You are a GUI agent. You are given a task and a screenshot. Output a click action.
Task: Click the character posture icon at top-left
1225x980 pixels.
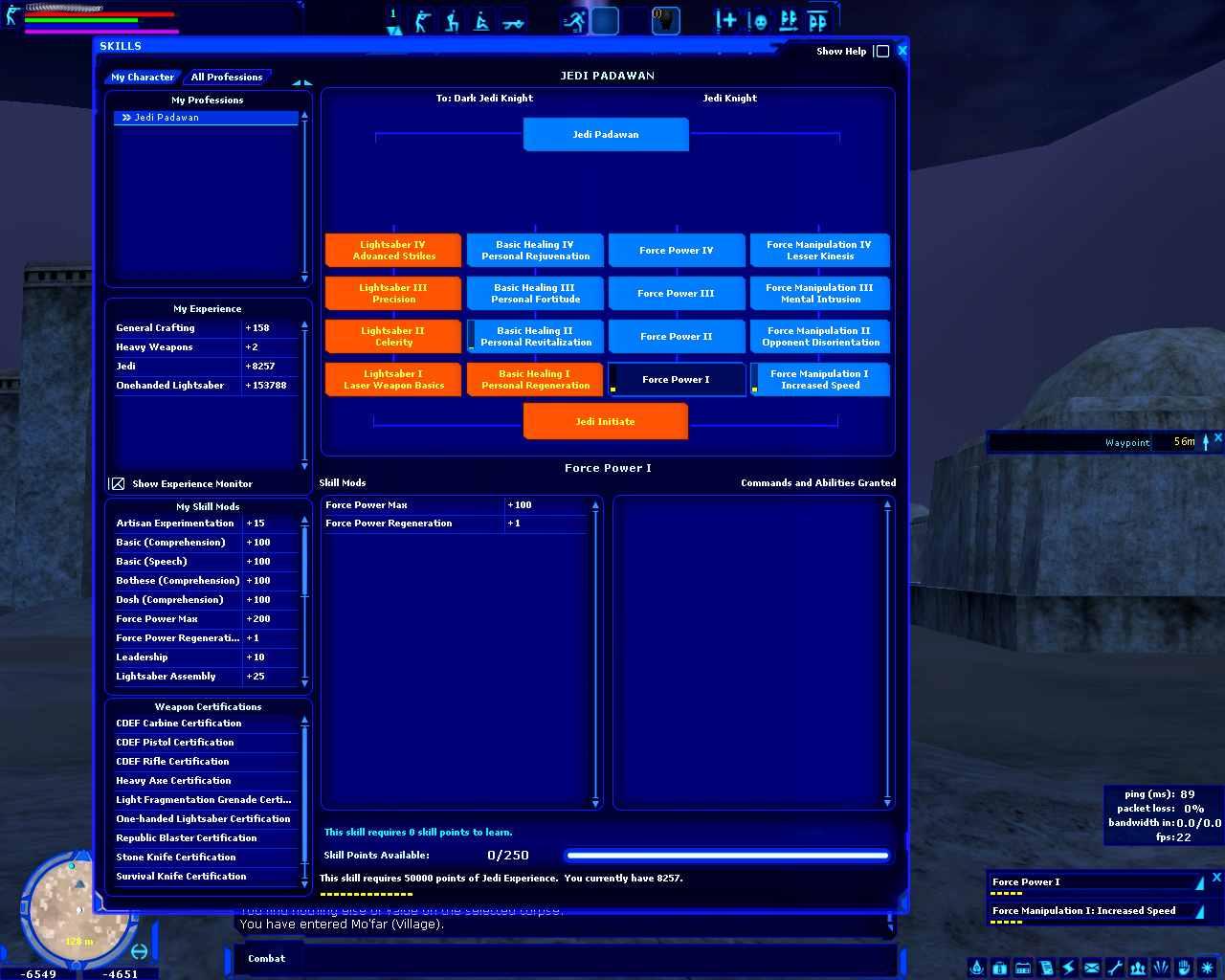pos(12,14)
